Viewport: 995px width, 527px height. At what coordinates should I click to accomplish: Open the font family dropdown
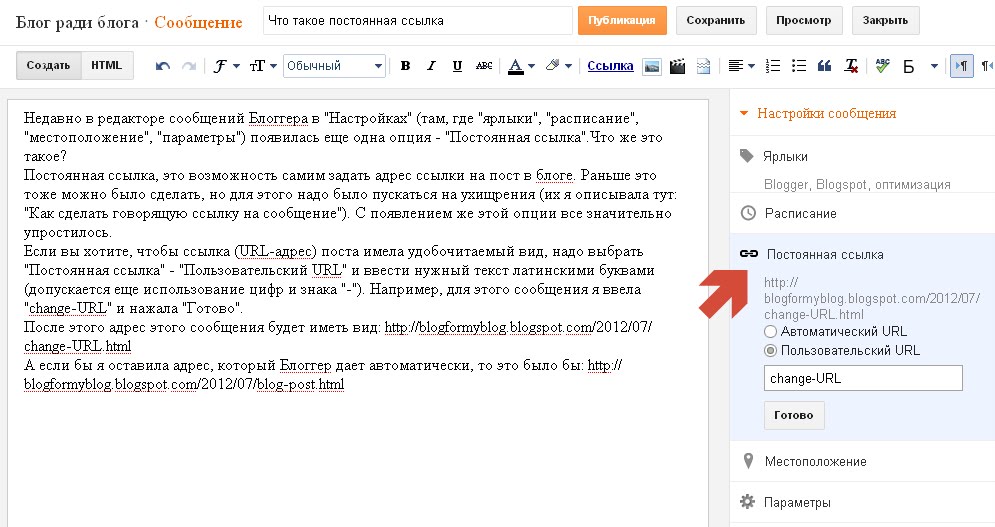227,67
